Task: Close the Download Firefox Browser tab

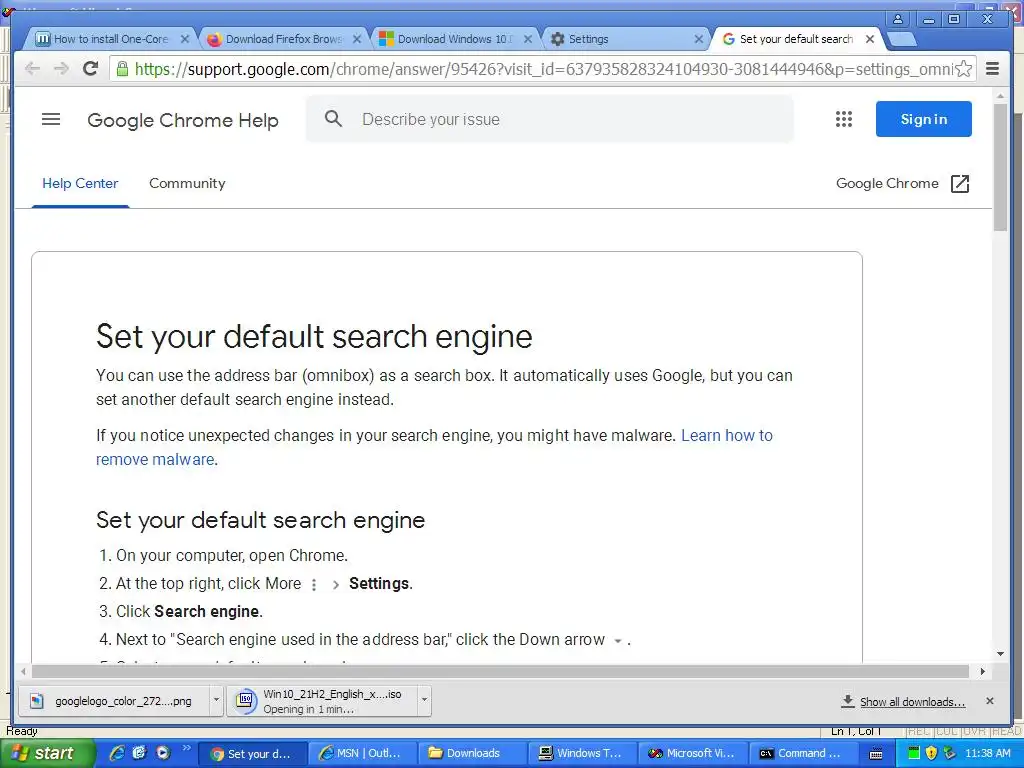Action: [x=357, y=39]
